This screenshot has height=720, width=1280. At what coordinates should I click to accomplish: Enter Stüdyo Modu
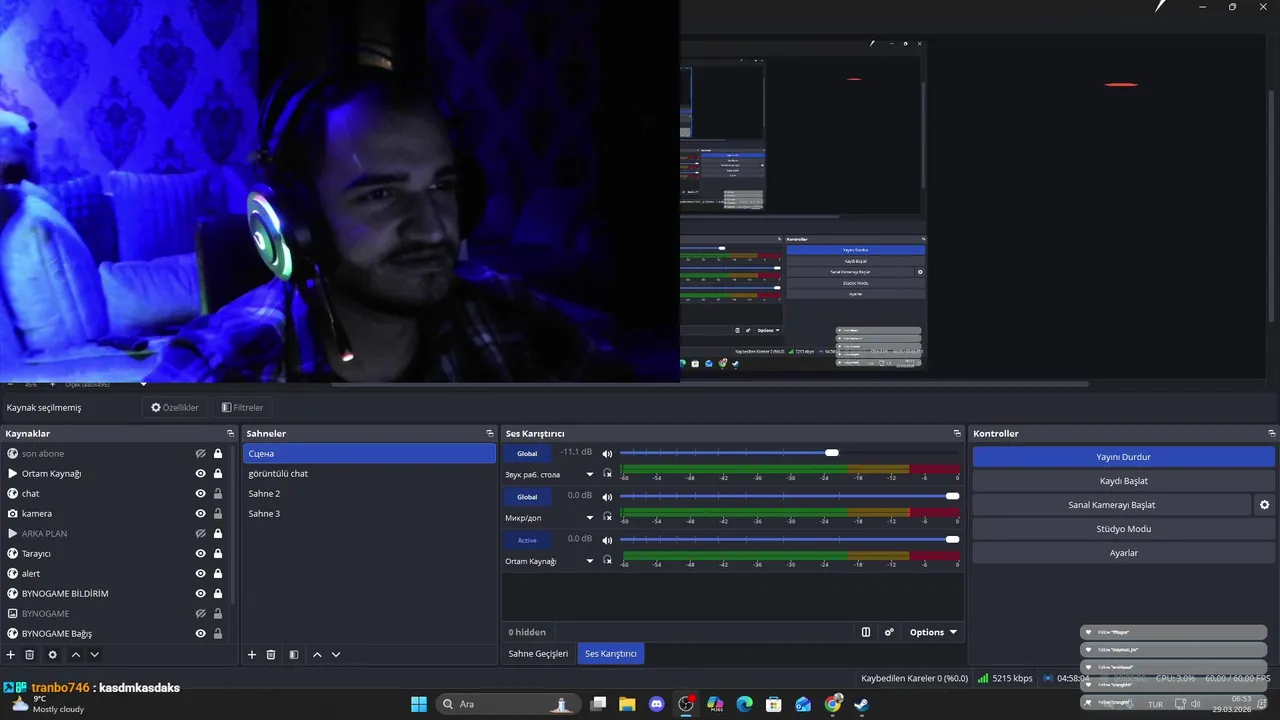pyautogui.click(x=1123, y=529)
